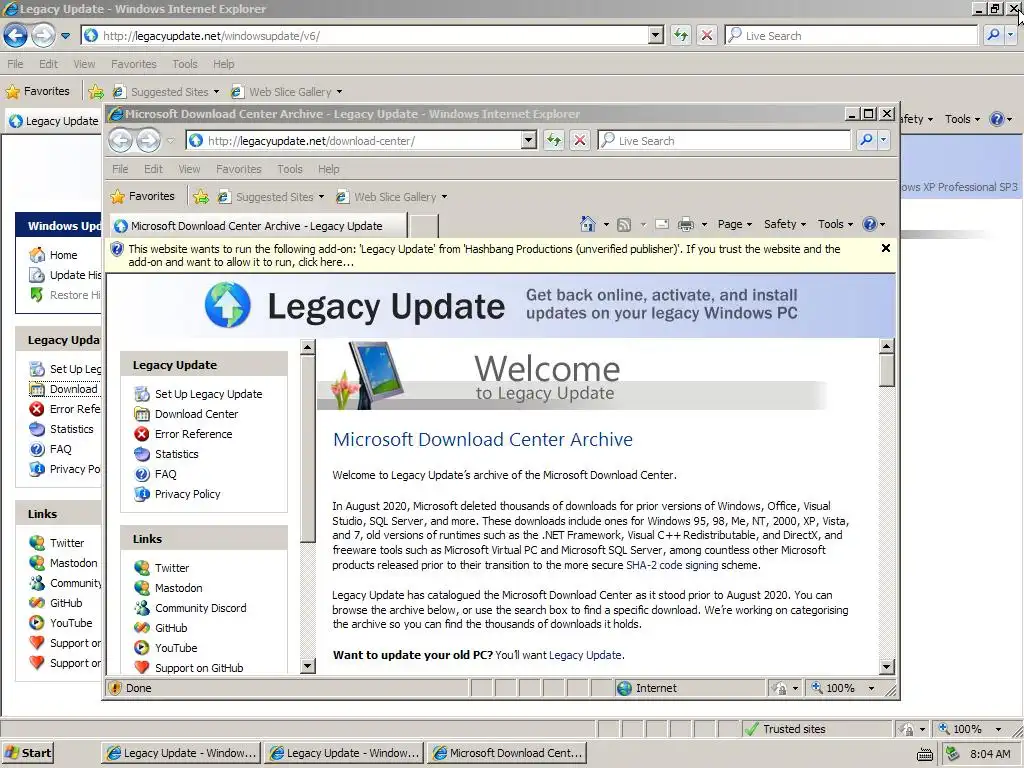Click the Error Reference red X icon
This screenshot has width=1024, height=768.
point(142,434)
